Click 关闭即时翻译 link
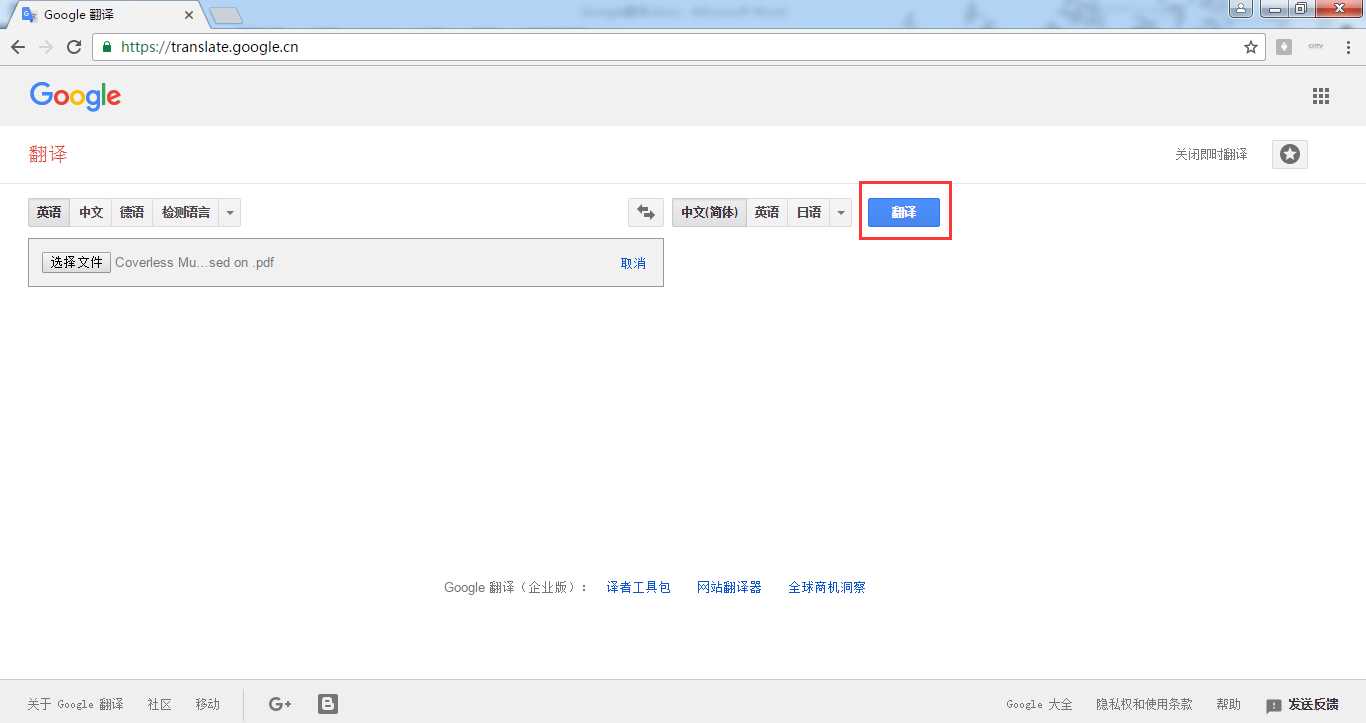Image resolution: width=1366 pixels, height=723 pixels. [x=1211, y=154]
